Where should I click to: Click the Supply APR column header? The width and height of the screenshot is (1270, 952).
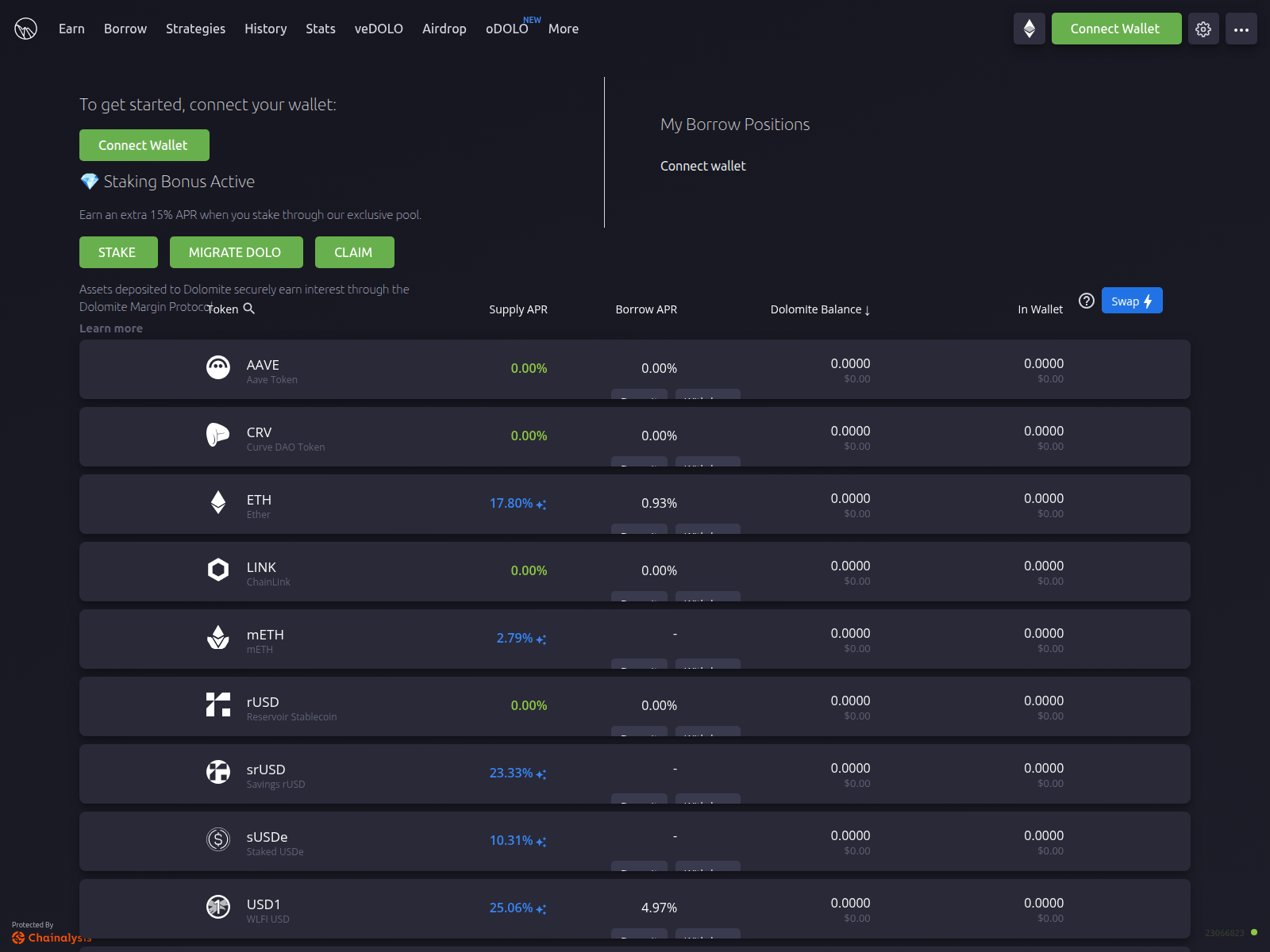(518, 309)
